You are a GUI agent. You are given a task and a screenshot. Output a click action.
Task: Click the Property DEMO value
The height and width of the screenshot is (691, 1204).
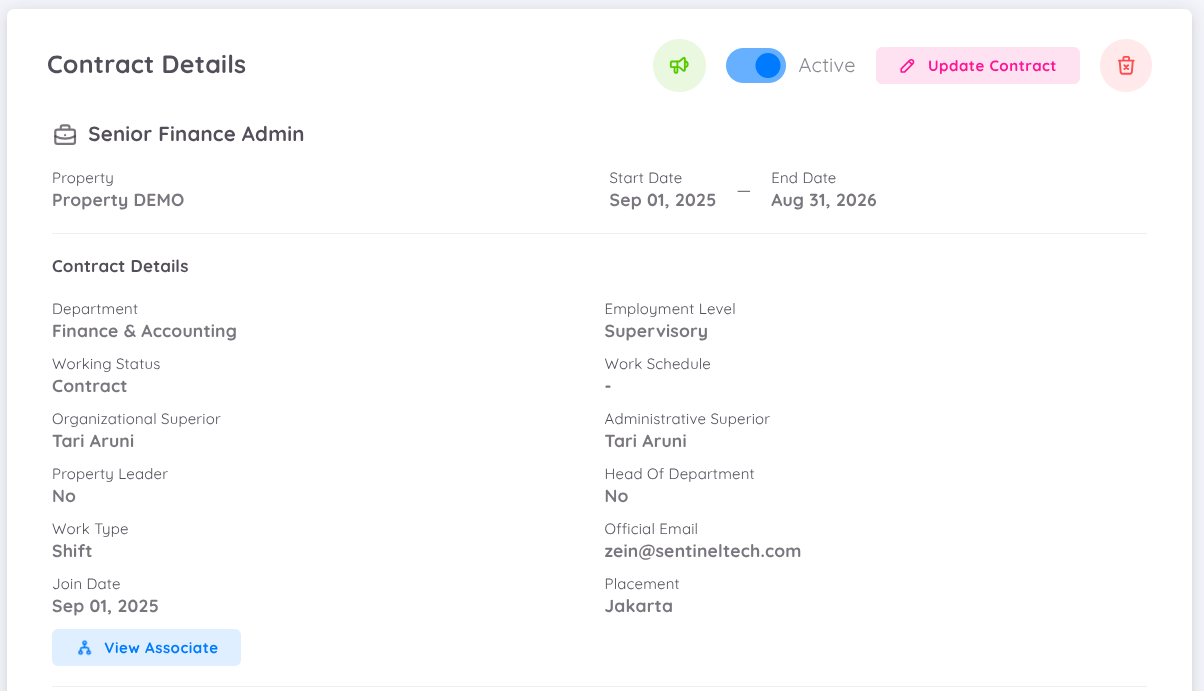coord(117,200)
